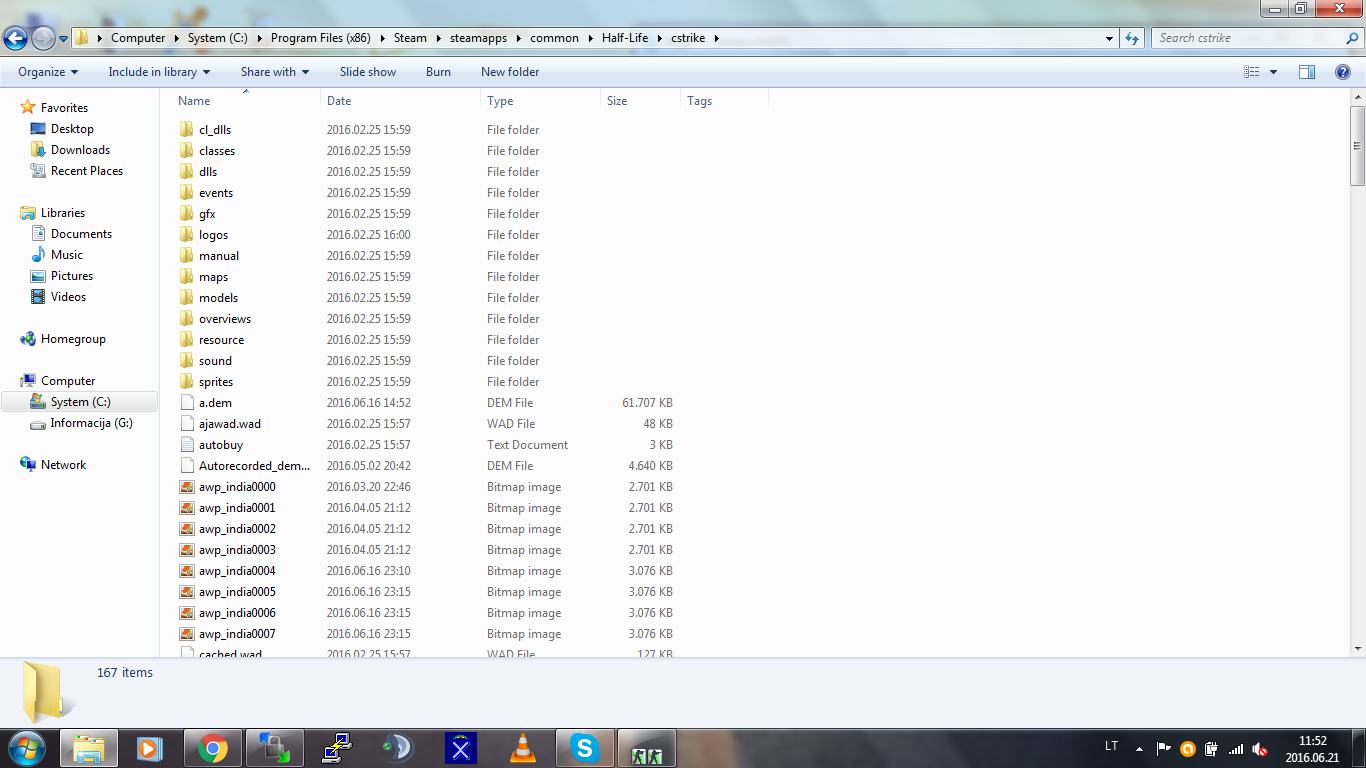This screenshot has height=768, width=1366.
Task: Open the address bar history dropdown arrow
Action: tap(1110, 38)
